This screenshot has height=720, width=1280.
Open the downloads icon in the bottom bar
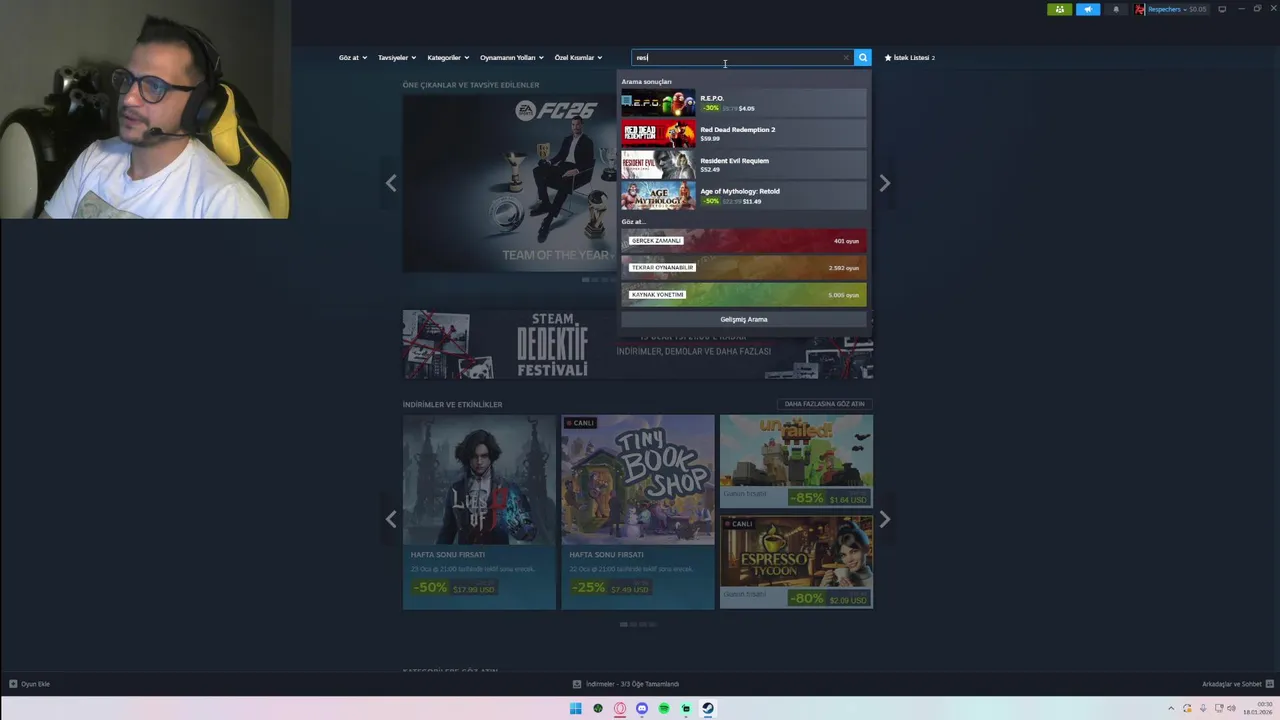coord(577,684)
